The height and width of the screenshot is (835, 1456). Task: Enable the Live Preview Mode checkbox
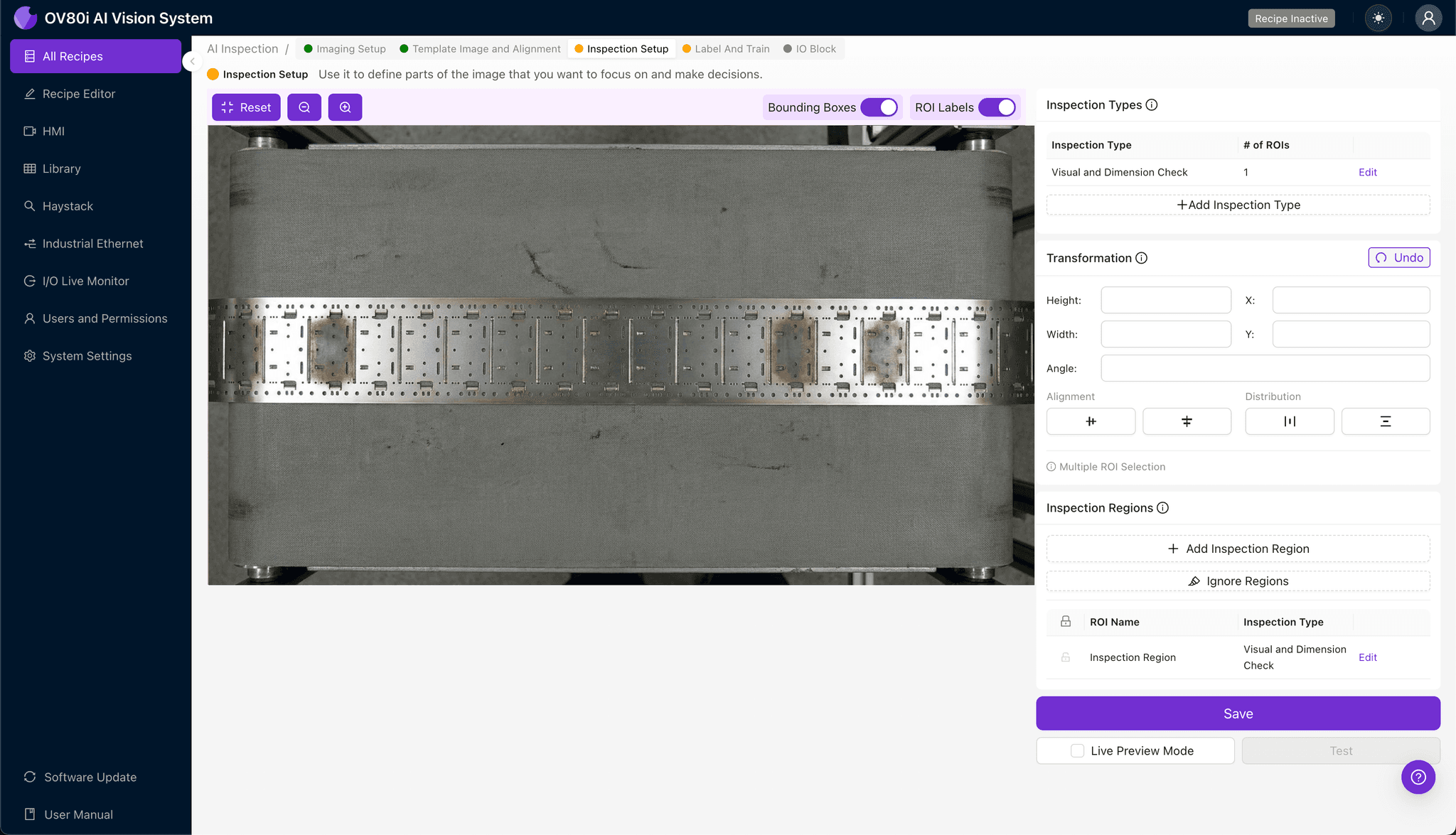[1077, 750]
